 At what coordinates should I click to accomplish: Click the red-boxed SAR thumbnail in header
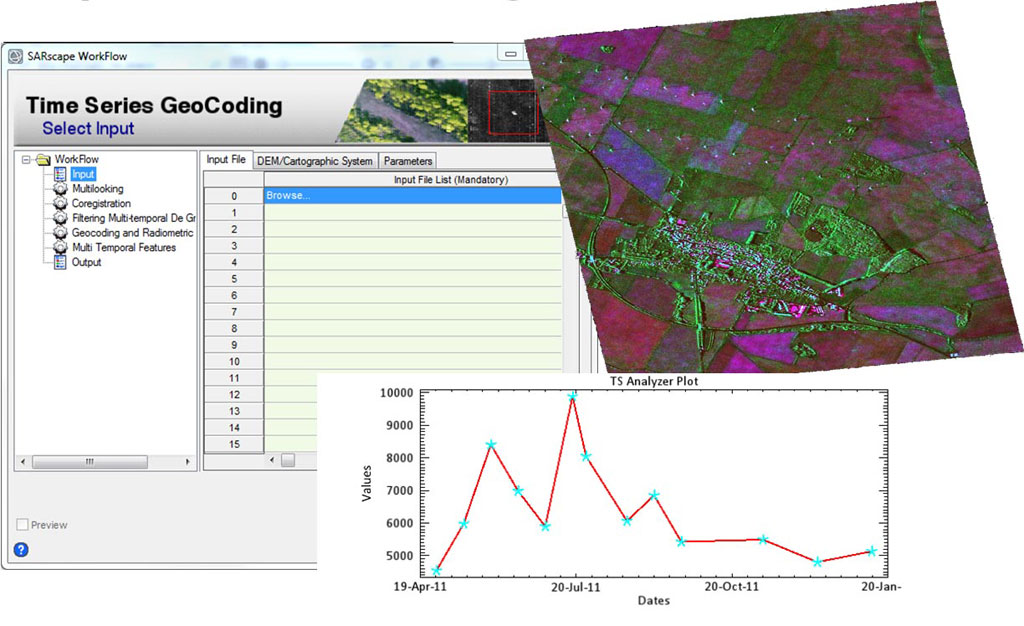tap(511, 110)
